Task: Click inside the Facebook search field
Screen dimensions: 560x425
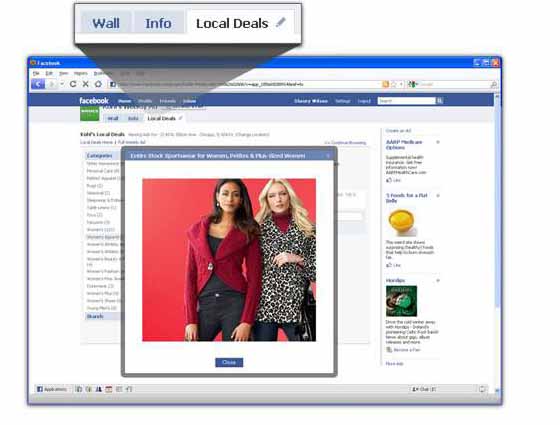Action: click(407, 101)
